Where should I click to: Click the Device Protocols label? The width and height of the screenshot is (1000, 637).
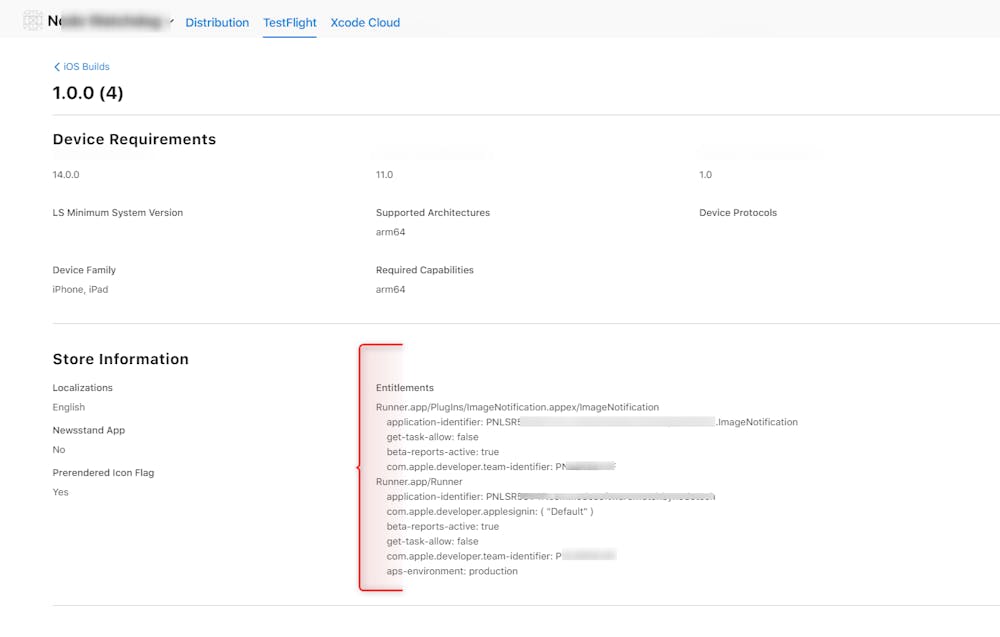click(738, 213)
